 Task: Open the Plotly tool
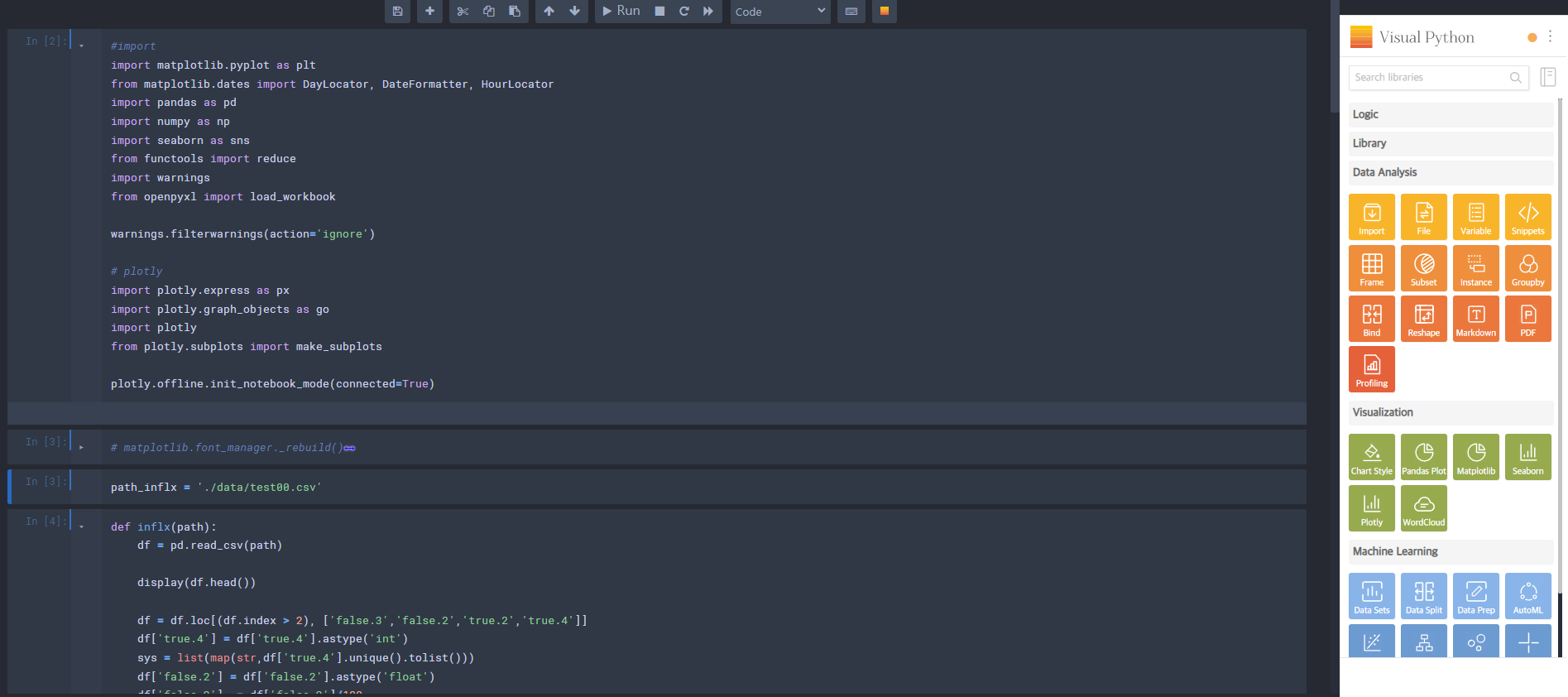click(1371, 508)
